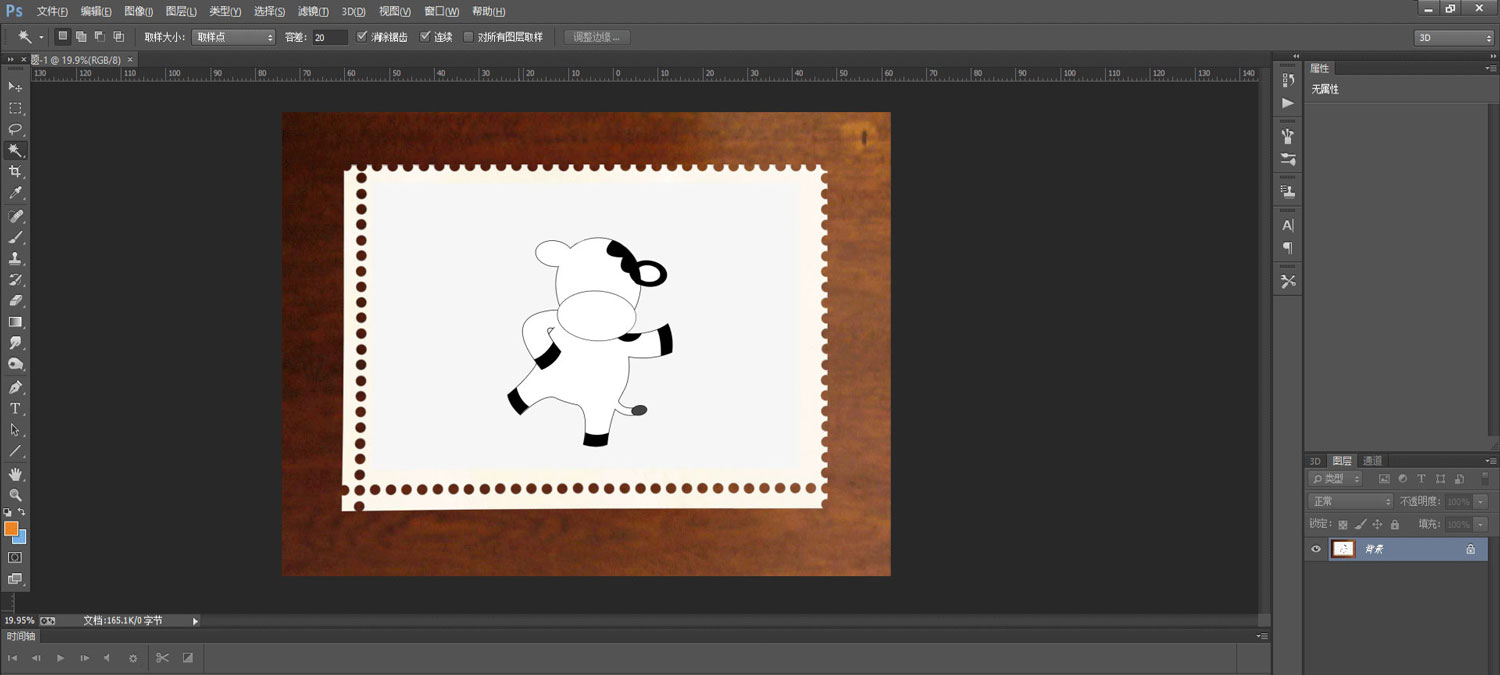Choose Subtract from Selection mode
Screen dimensions: 1500x675
pos(100,37)
